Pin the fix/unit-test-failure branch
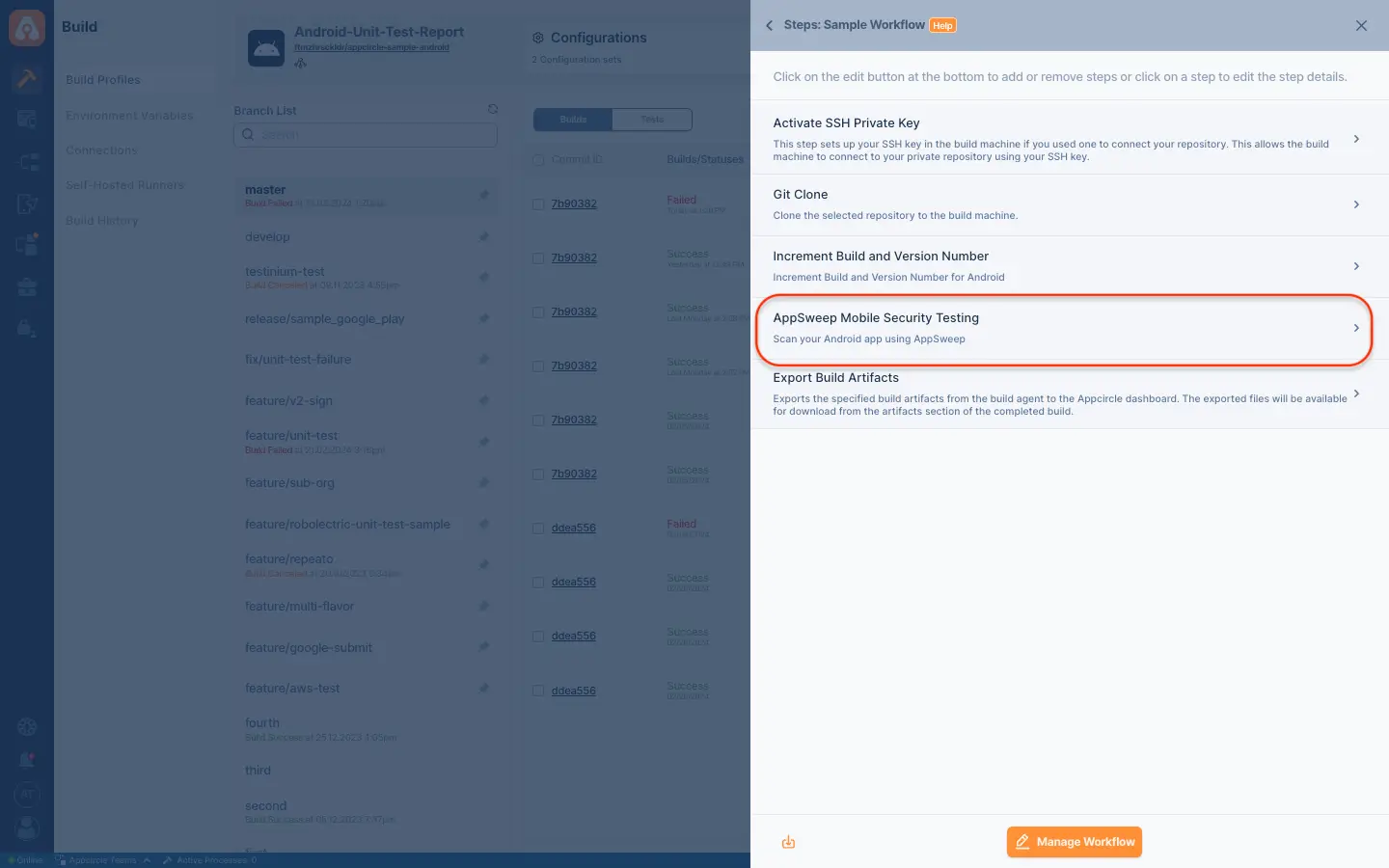Image resolution: width=1389 pixels, height=868 pixels. [484, 359]
